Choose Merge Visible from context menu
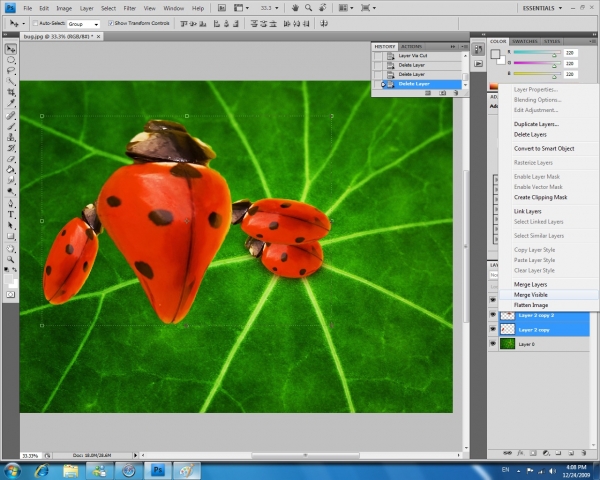Screen dimensions: 600x480 pyautogui.click(x=549, y=295)
